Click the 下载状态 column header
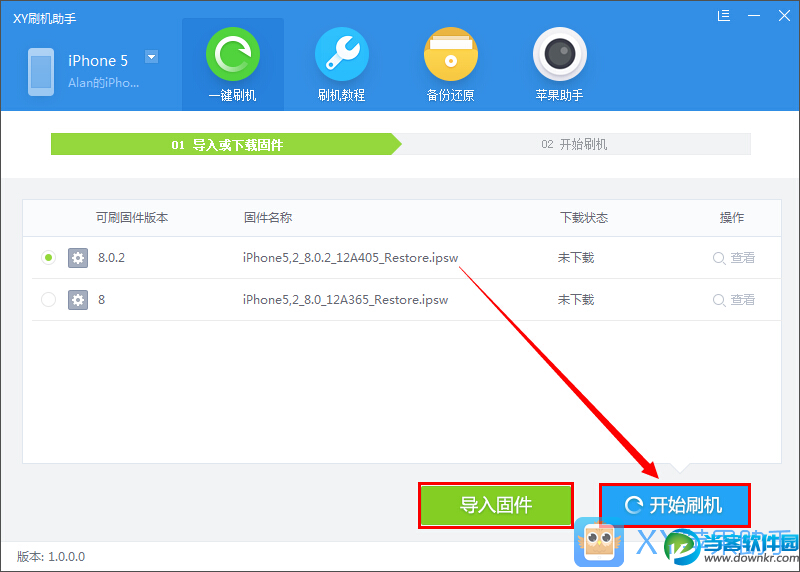 (584, 218)
